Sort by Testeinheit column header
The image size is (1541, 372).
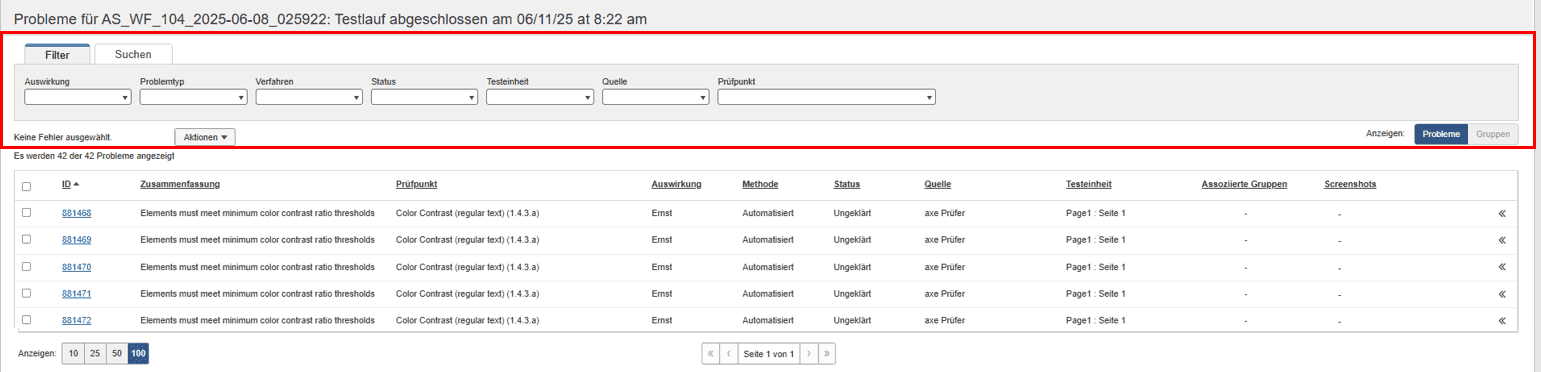1089,185
